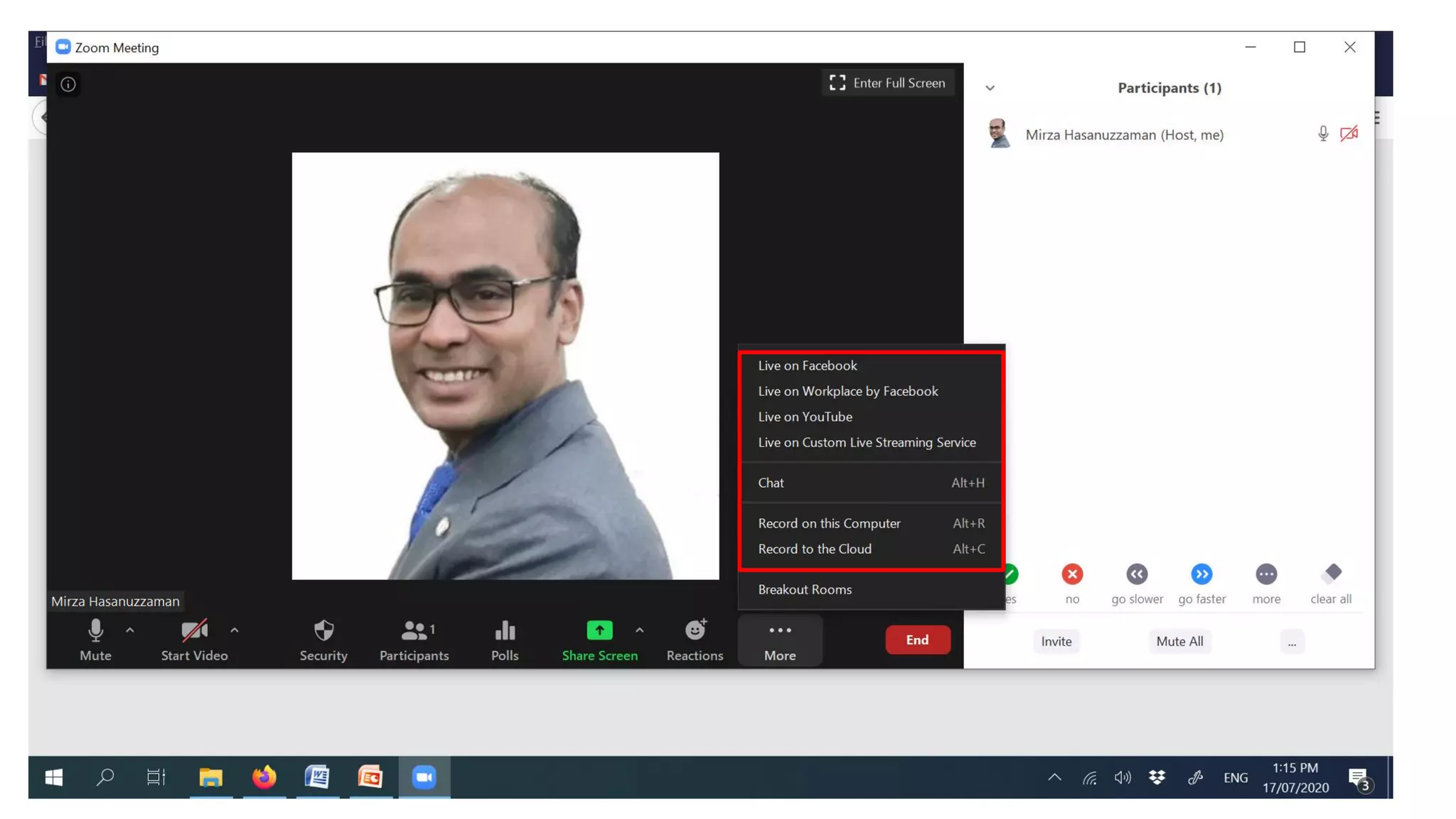Click the Reactions smiley icon
1456x819 pixels.
[x=695, y=631]
